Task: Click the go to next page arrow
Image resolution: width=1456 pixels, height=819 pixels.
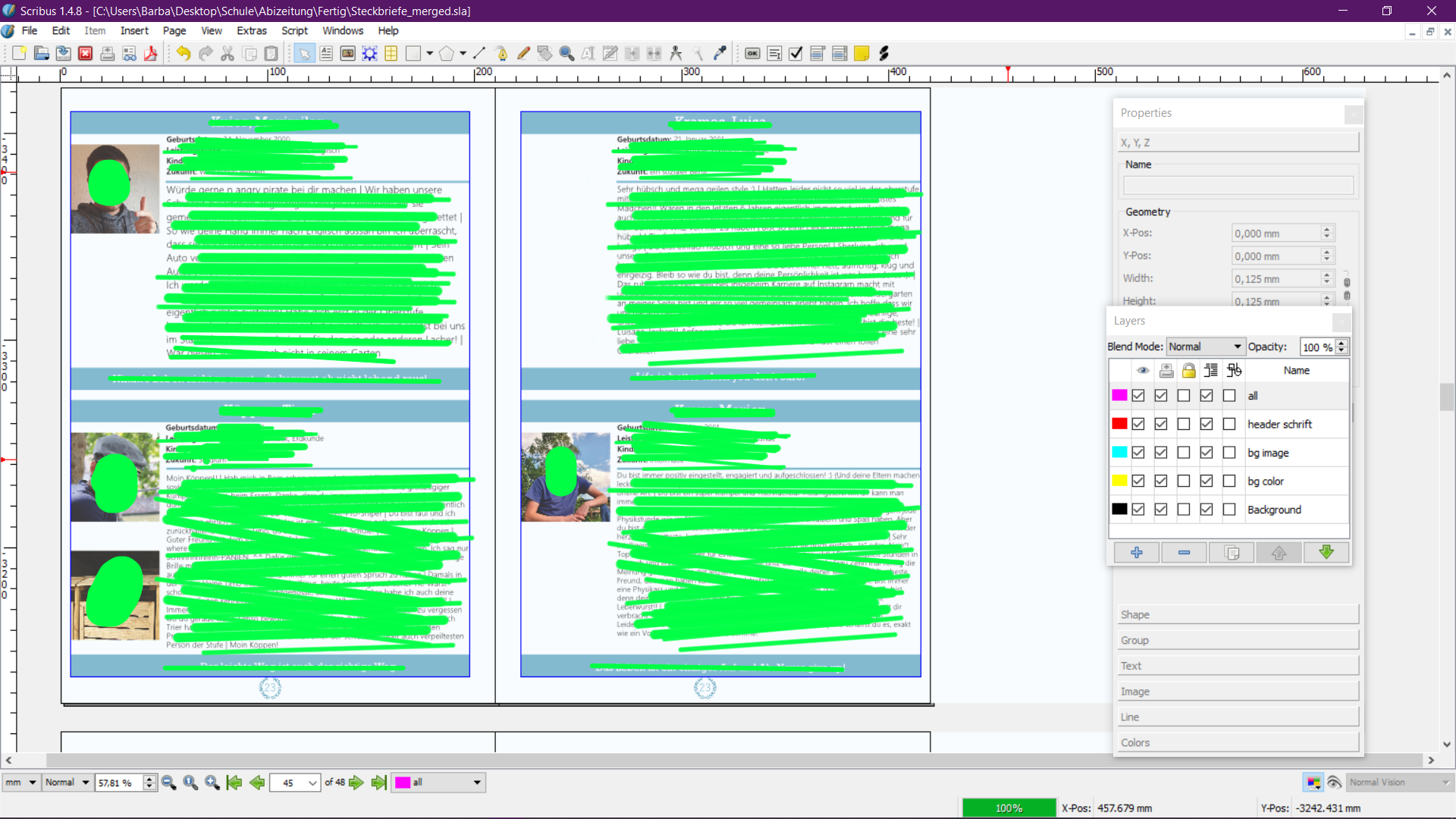Action: (x=356, y=783)
